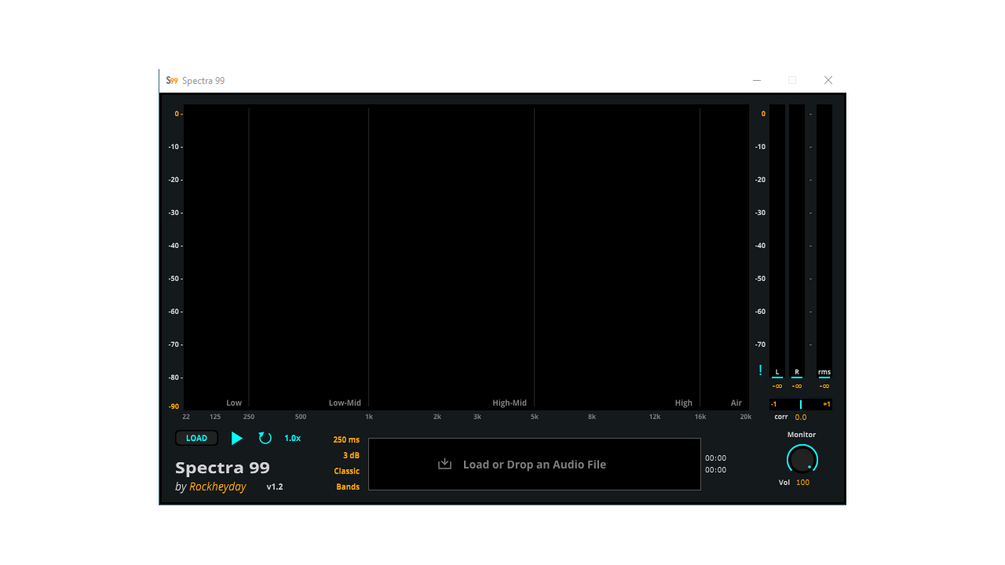Minimize the Spectra 99 window

tap(757, 80)
